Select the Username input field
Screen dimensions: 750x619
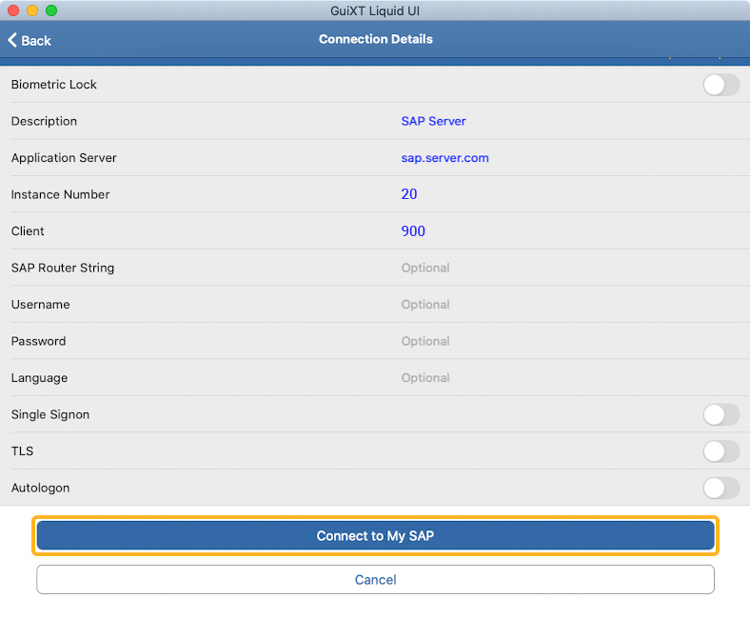point(425,305)
